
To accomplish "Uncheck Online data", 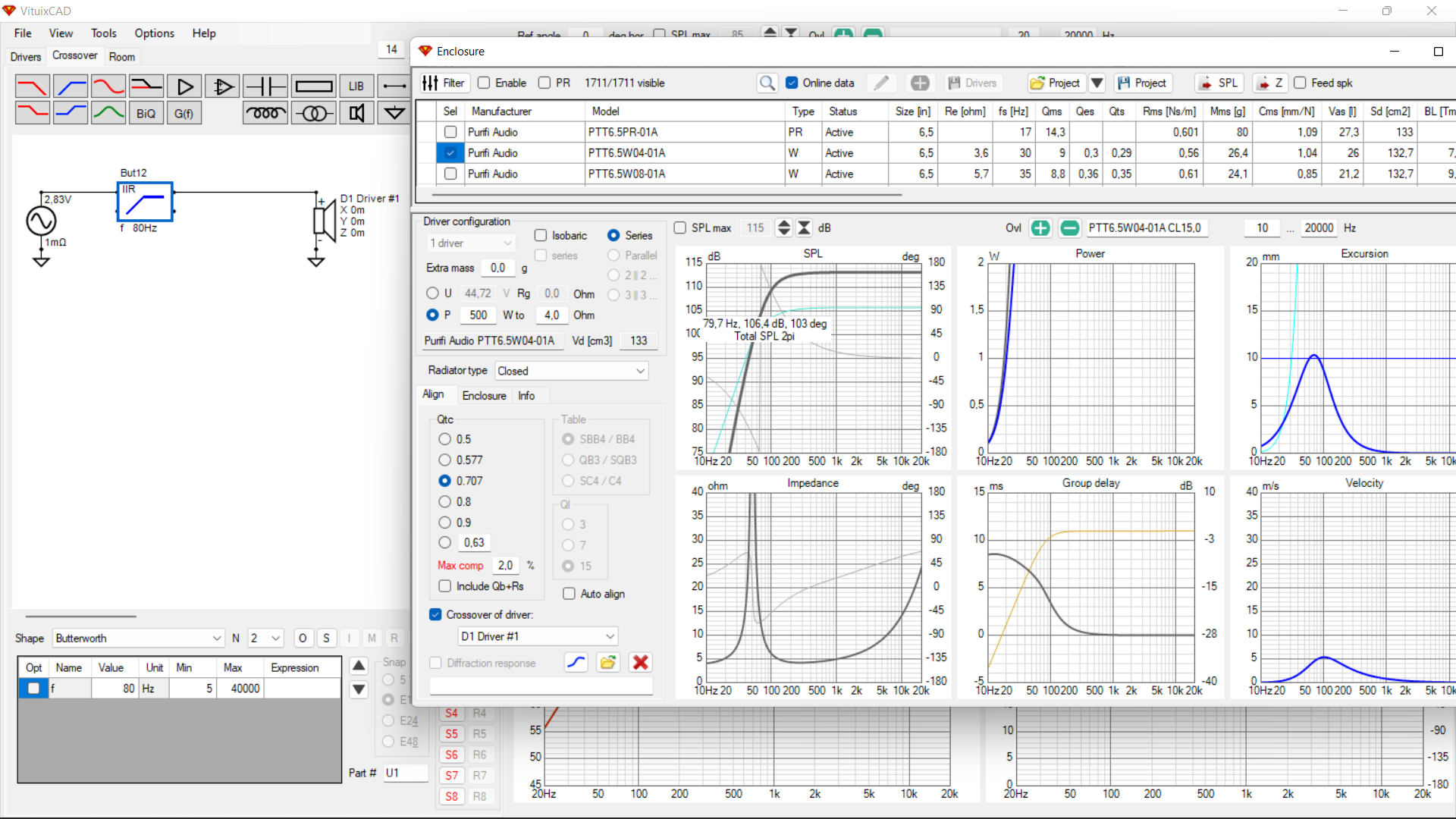I will click(792, 83).
